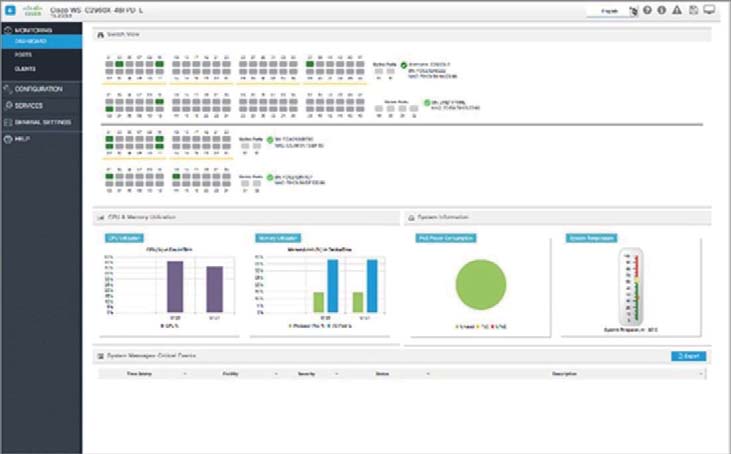Open the language selection dropdown
731x454 pixels.
coord(608,11)
